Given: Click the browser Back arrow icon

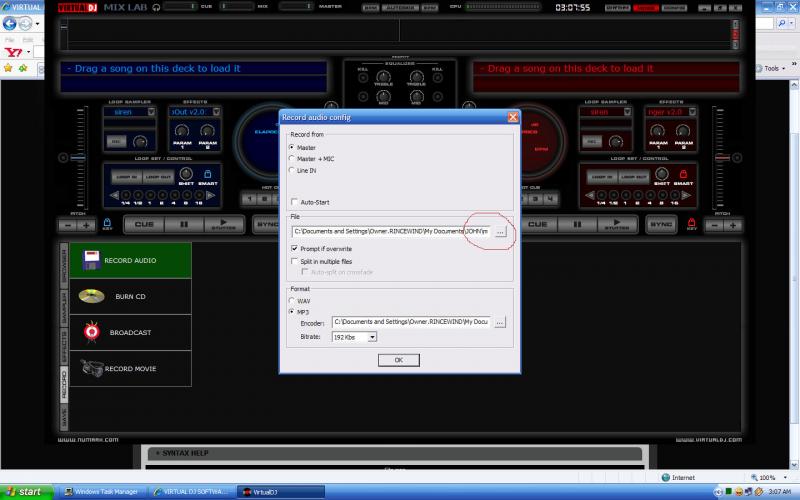Looking at the screenshot, I should pos(10,23).
